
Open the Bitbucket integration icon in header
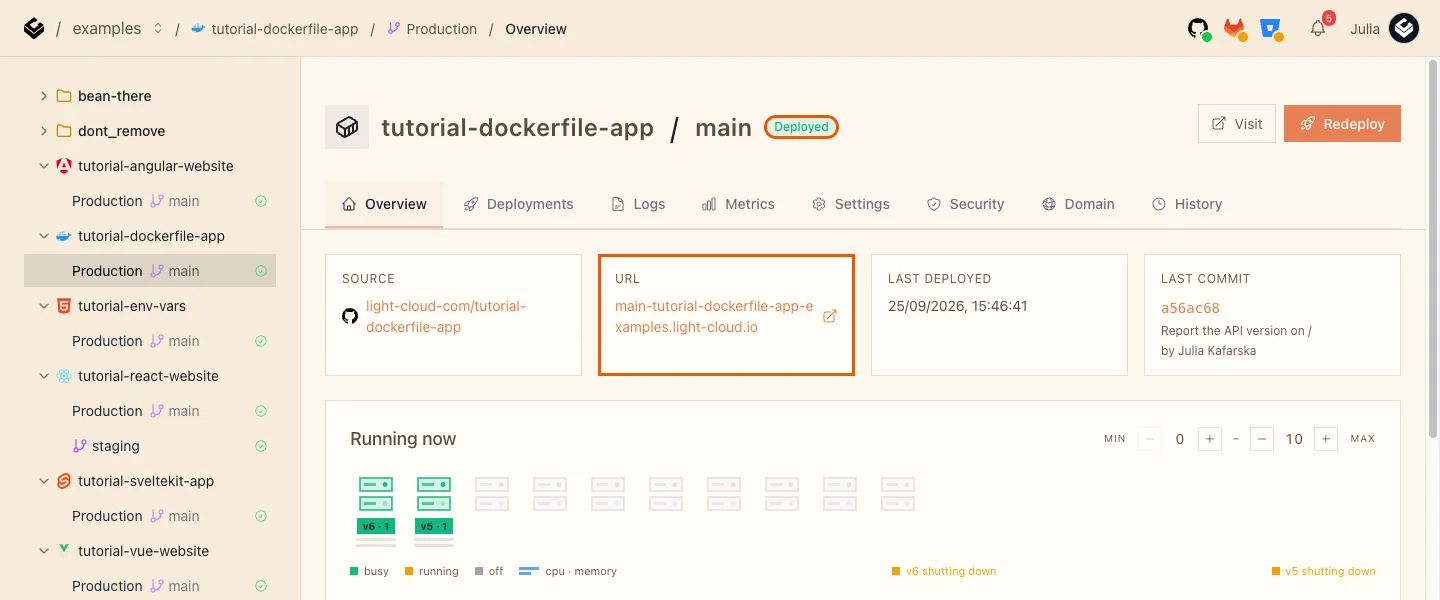1272,29
